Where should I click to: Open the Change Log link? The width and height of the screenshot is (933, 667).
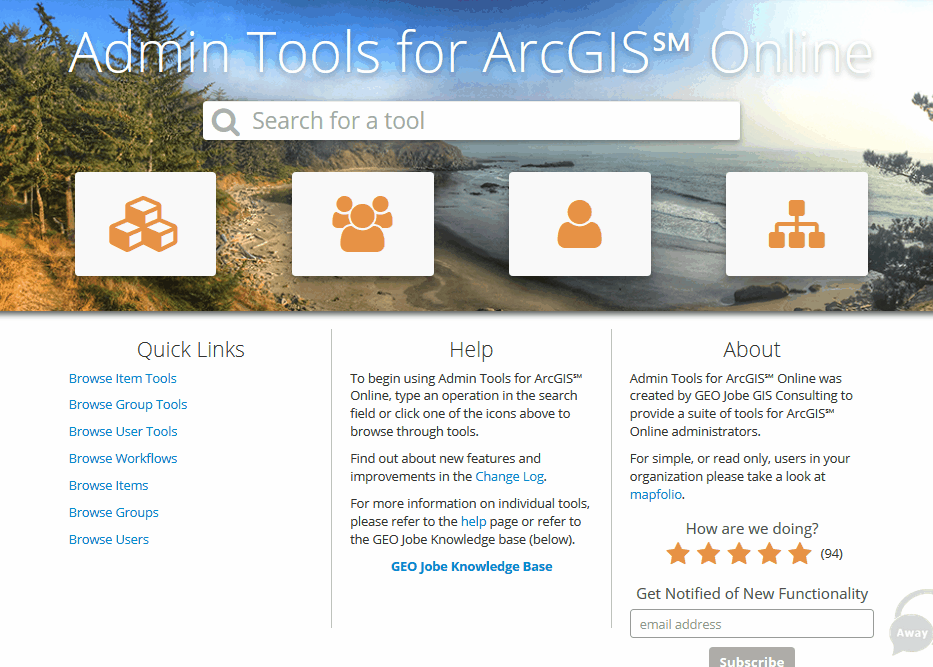coord(509,477)
